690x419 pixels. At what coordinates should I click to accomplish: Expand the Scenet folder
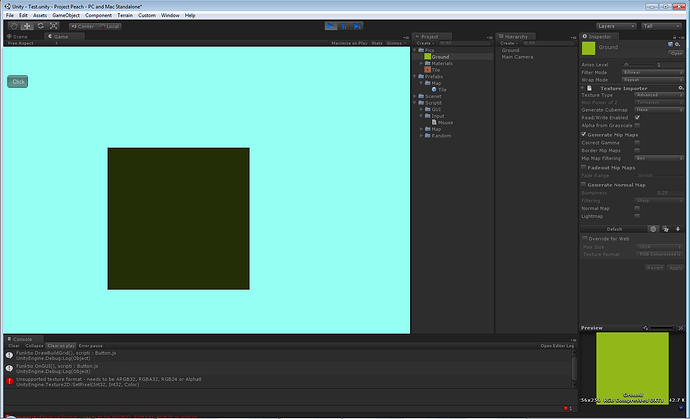(415, 96)
